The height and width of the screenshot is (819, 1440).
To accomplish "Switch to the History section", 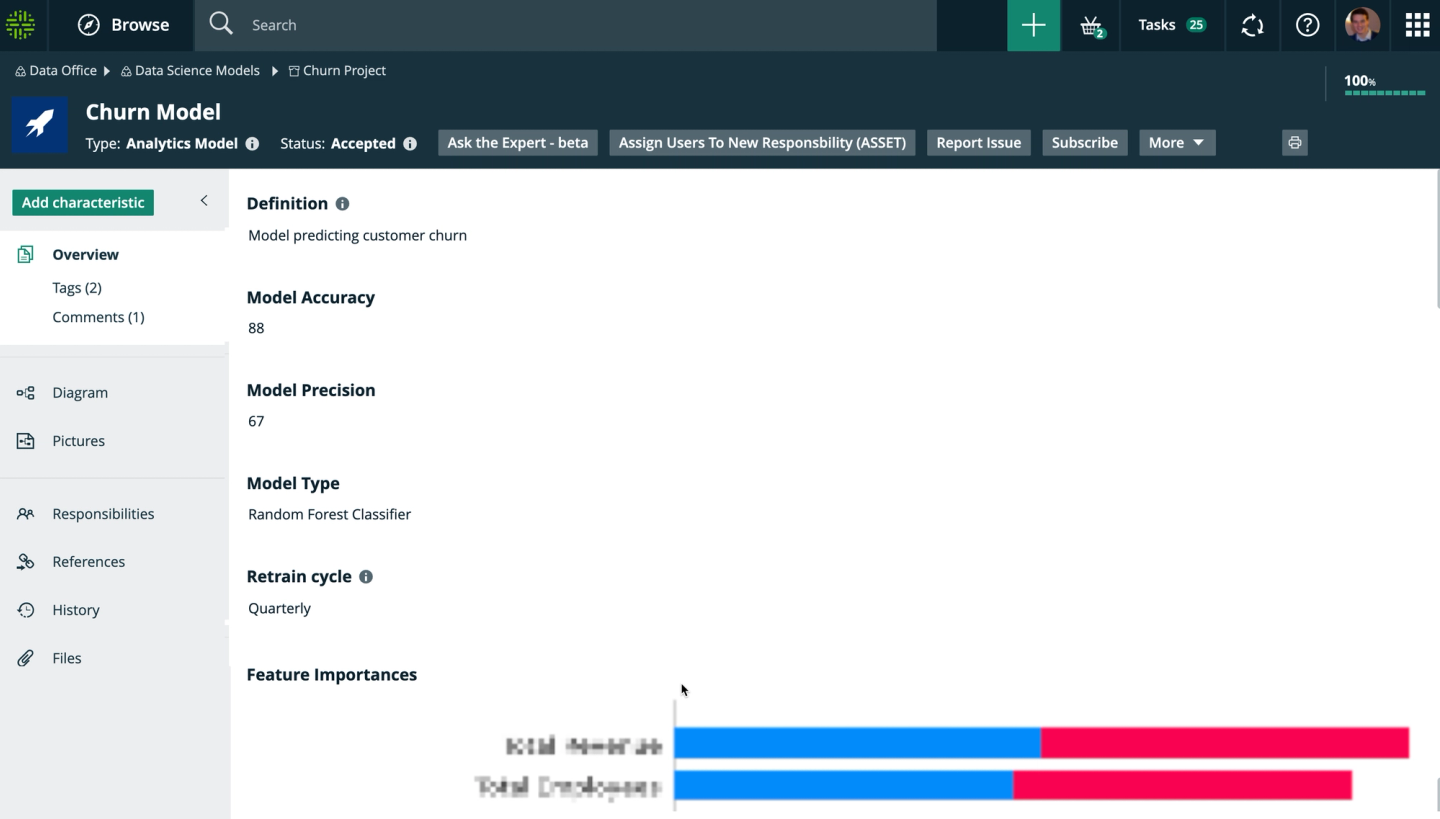I will click(x=76, y=610).
